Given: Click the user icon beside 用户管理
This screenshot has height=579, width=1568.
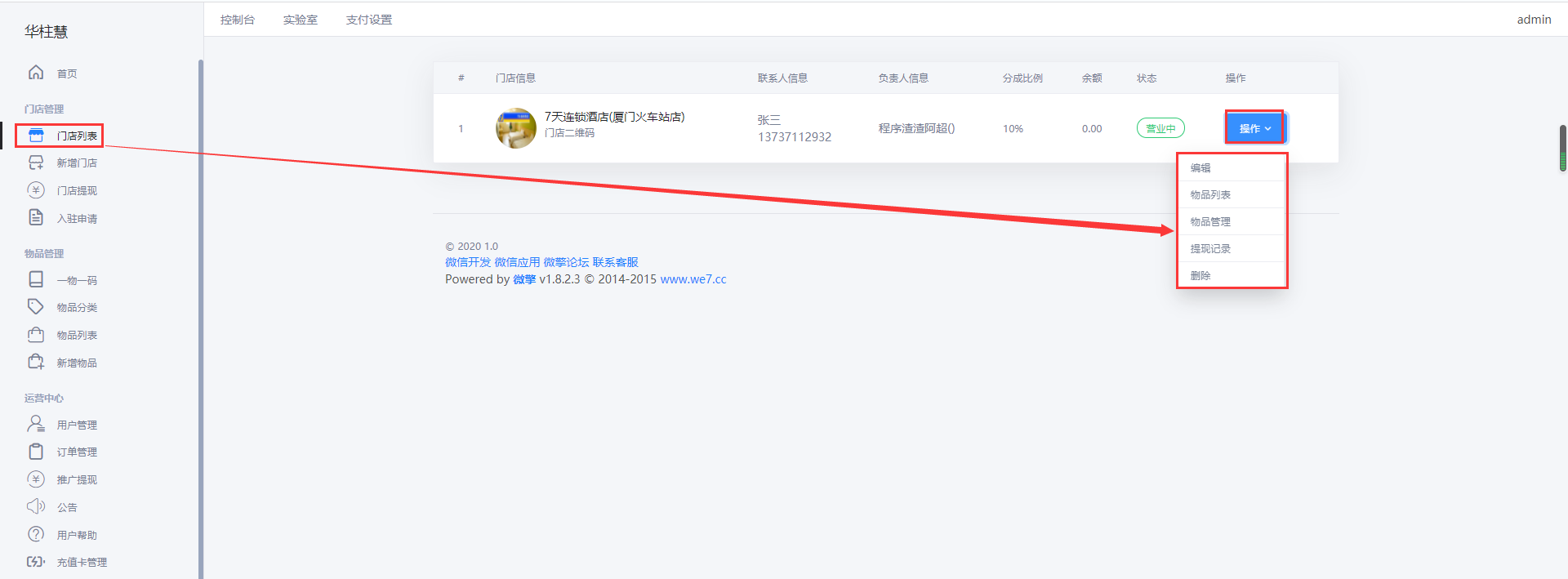Looking at the screenshot, I should coord(36,424).
